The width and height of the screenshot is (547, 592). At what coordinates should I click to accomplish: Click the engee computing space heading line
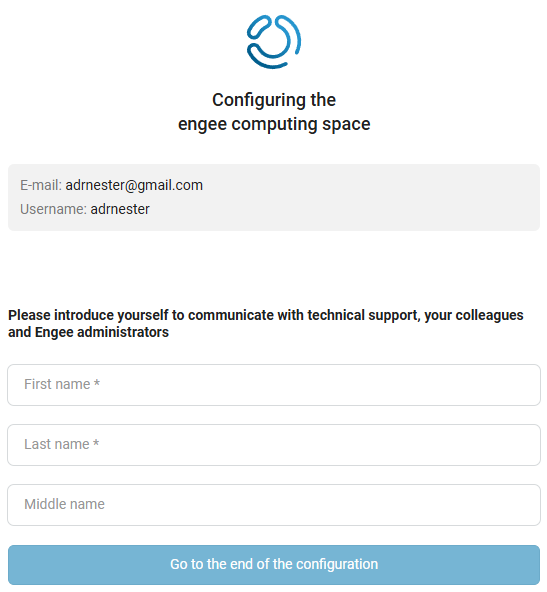(x=274, y=124)
